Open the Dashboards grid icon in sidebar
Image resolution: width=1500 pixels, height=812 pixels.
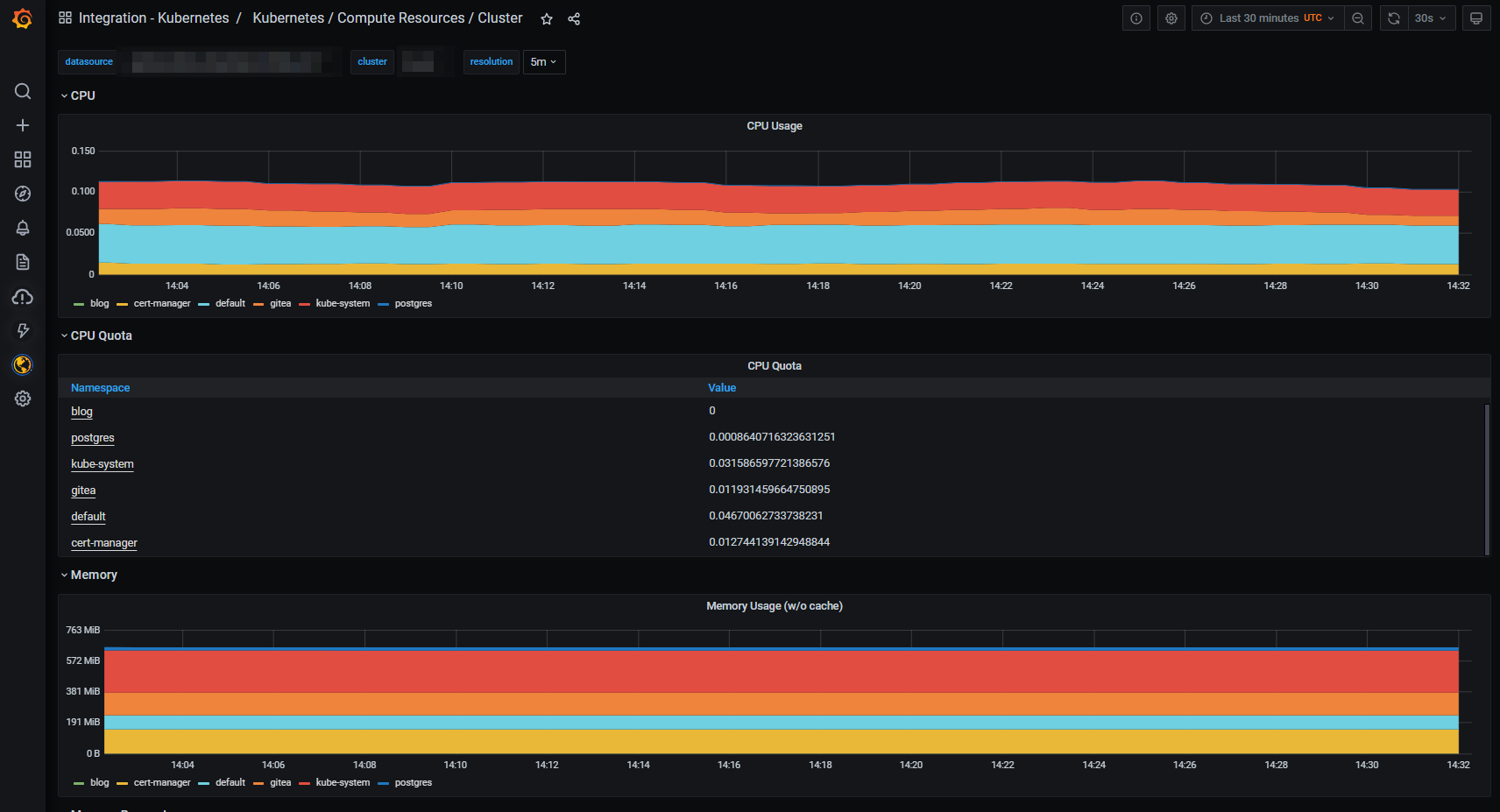point(23,159)
